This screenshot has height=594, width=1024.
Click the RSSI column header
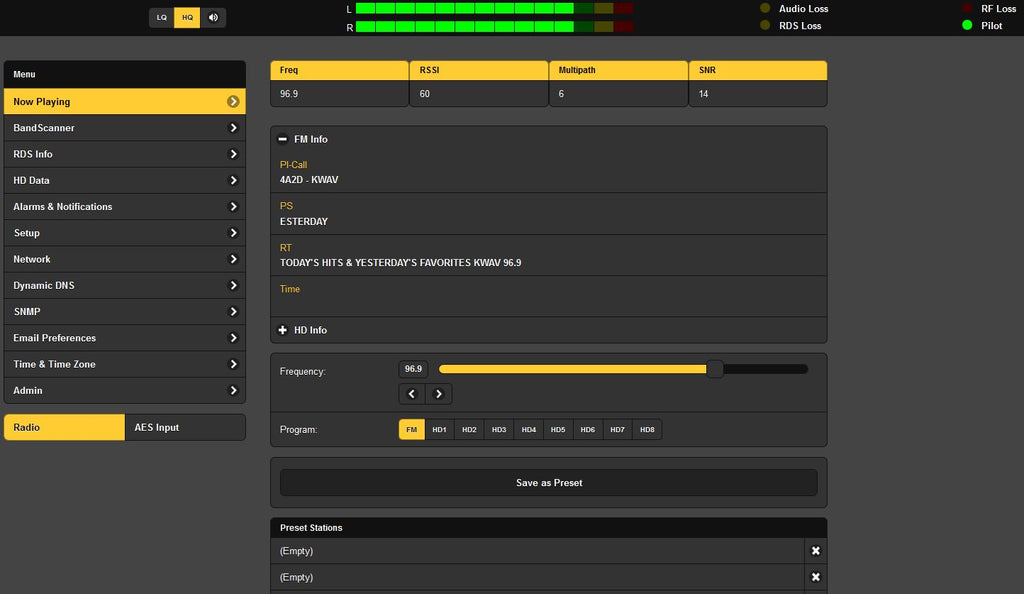[x=479, y=70]
